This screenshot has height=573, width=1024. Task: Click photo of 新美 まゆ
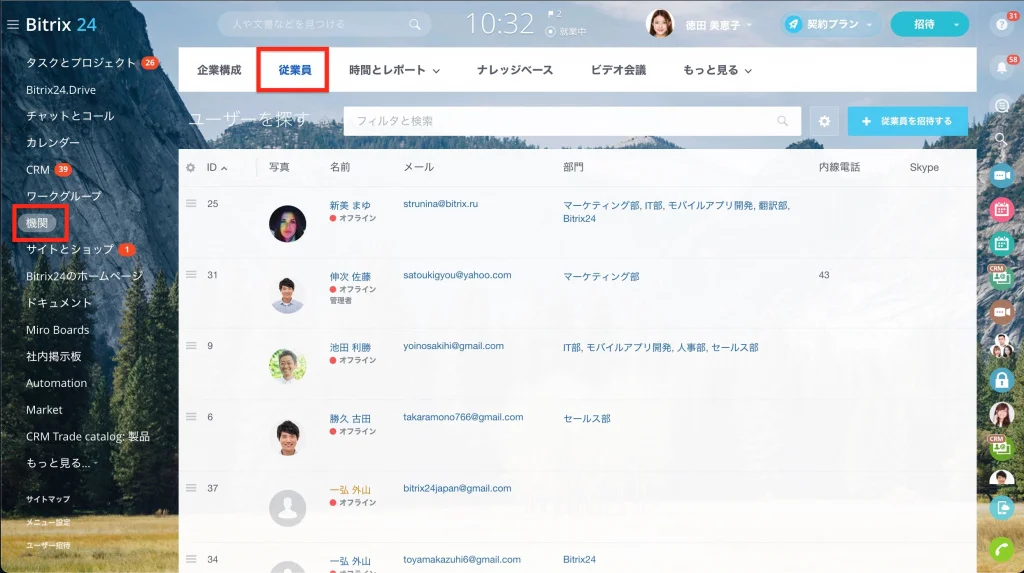click(x=287, y=223)
